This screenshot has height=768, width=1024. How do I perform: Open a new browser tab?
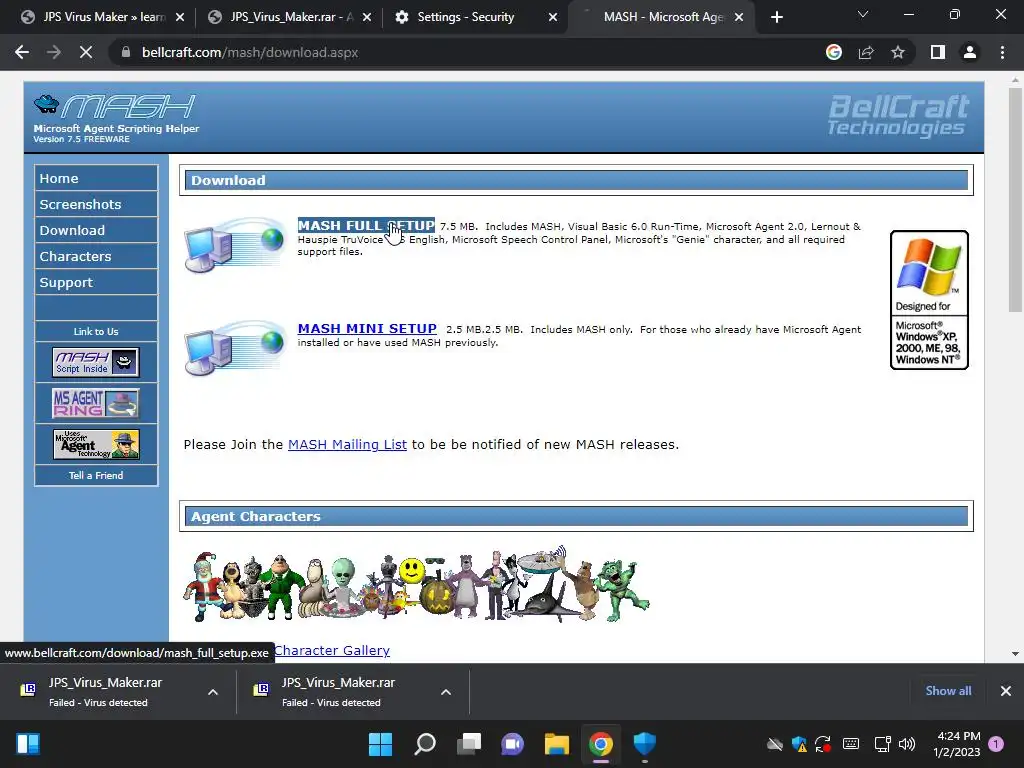pyautogui.click(x=776, y=17)
